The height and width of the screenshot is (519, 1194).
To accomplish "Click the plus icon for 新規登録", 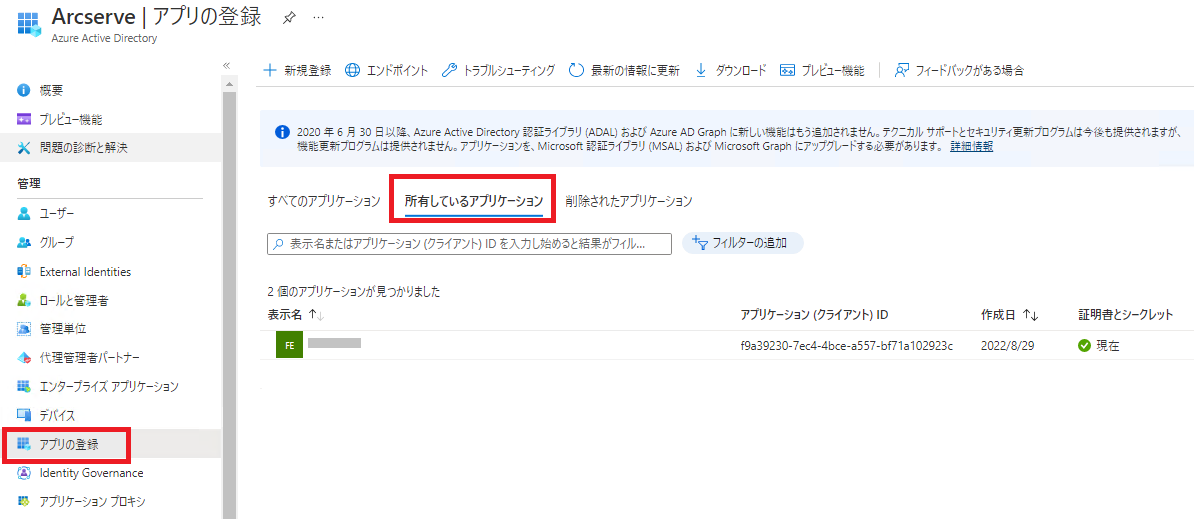I will 270,71.
